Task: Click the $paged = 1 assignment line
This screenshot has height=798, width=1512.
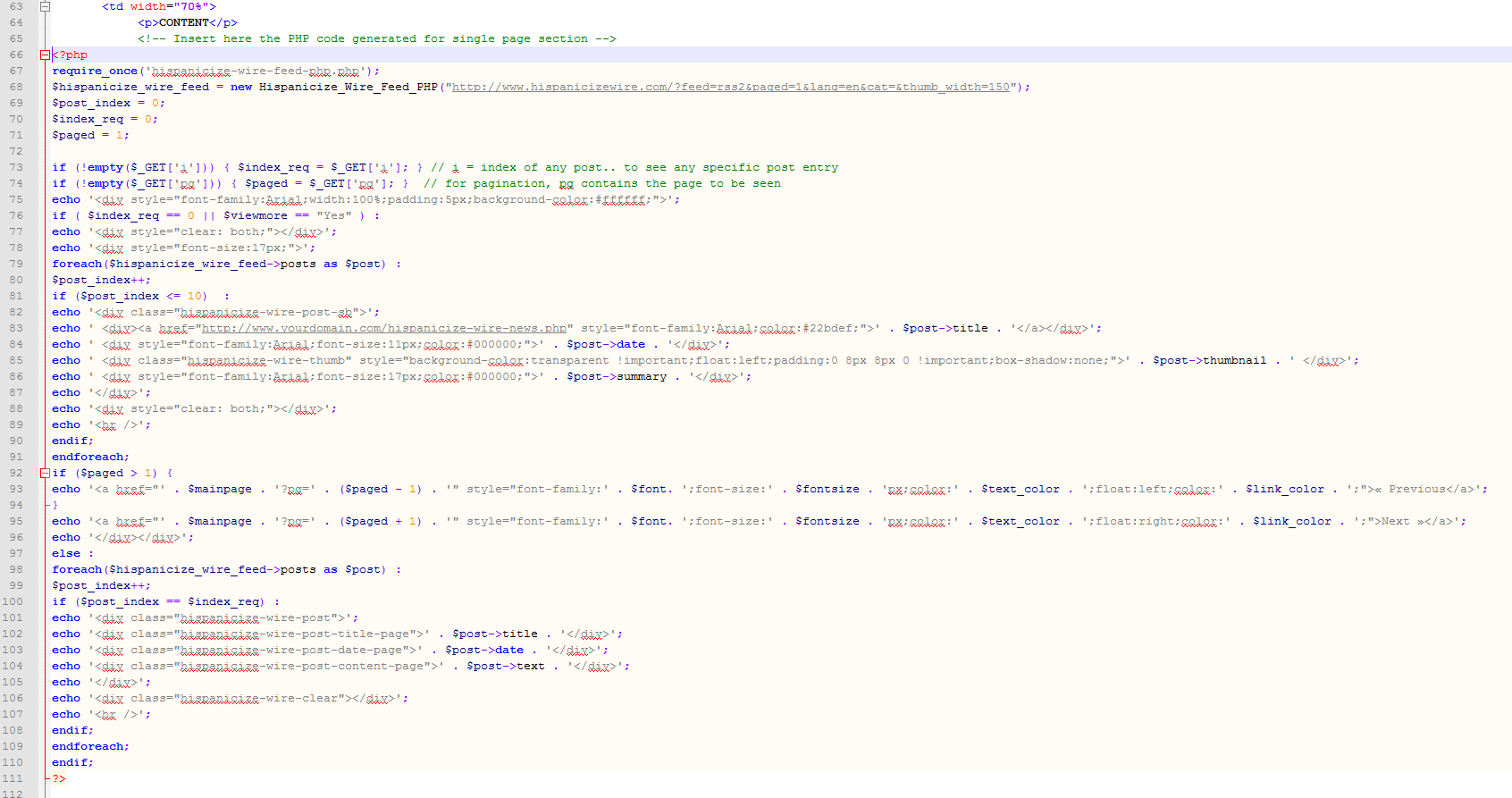Action: click(90, 135)
